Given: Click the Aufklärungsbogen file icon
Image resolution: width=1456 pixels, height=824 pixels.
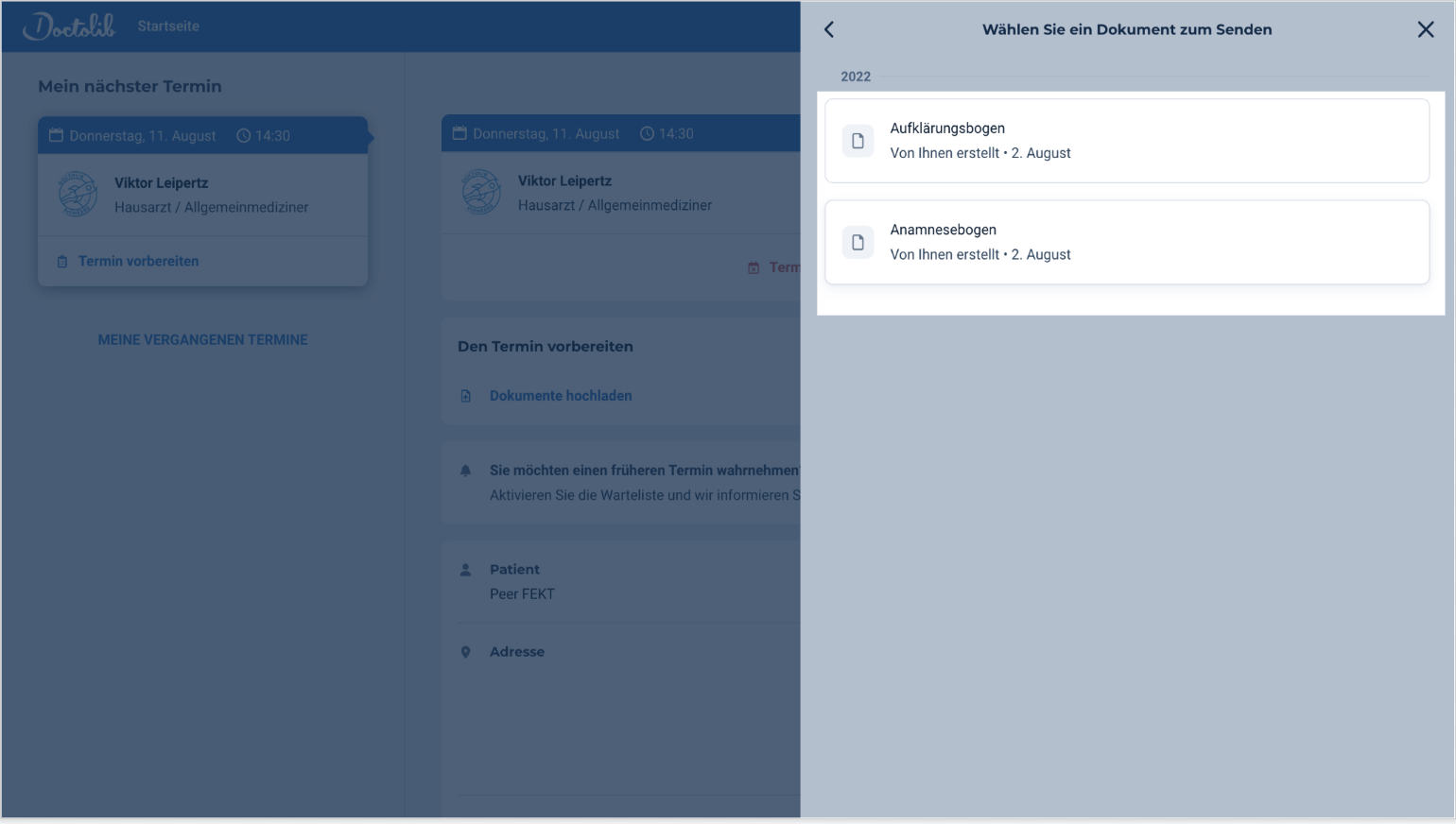Looking at the screenshot, I should pos(858,141).
